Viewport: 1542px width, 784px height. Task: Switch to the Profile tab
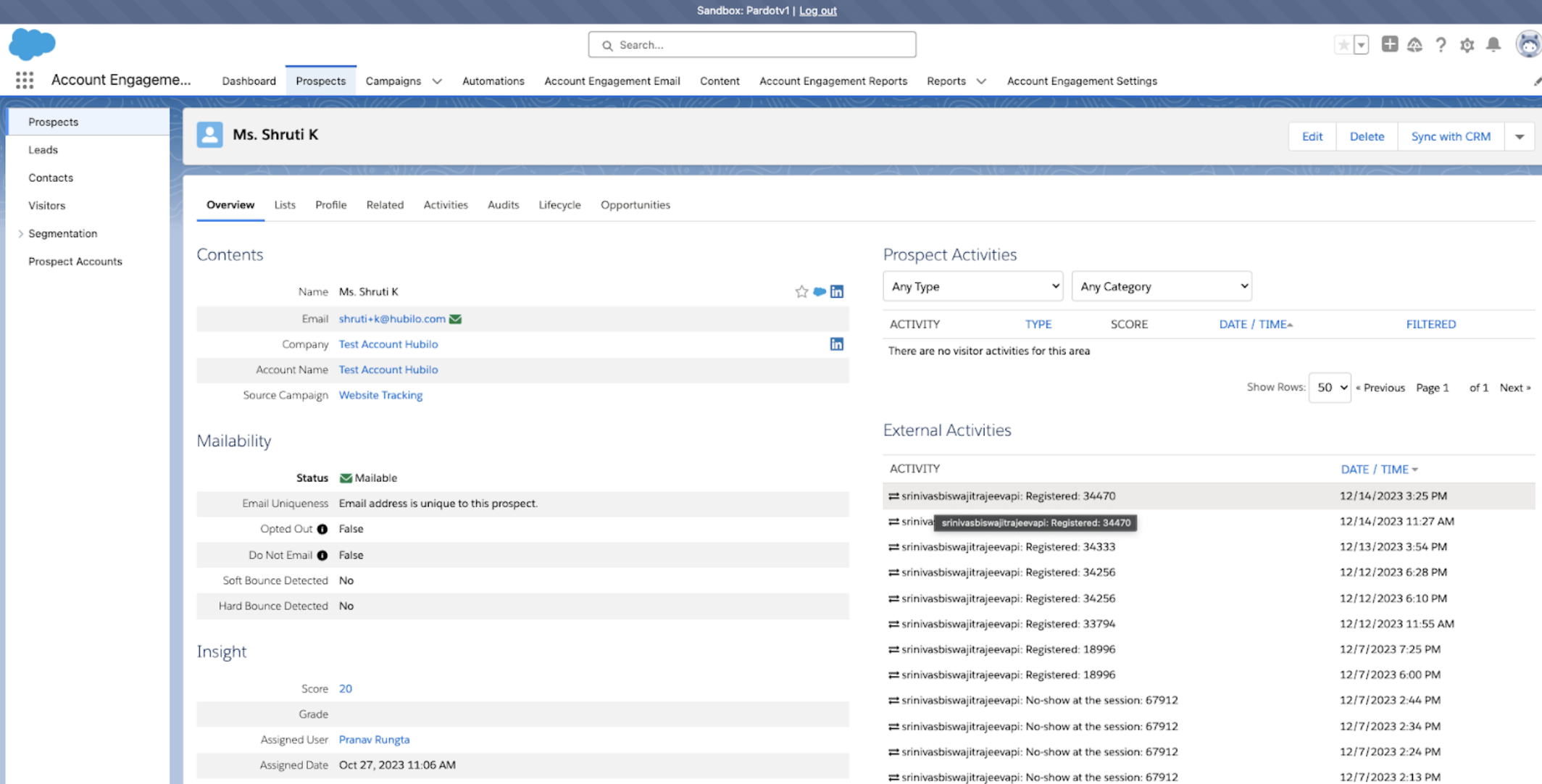pyautogui.click(x=330, y=205)
